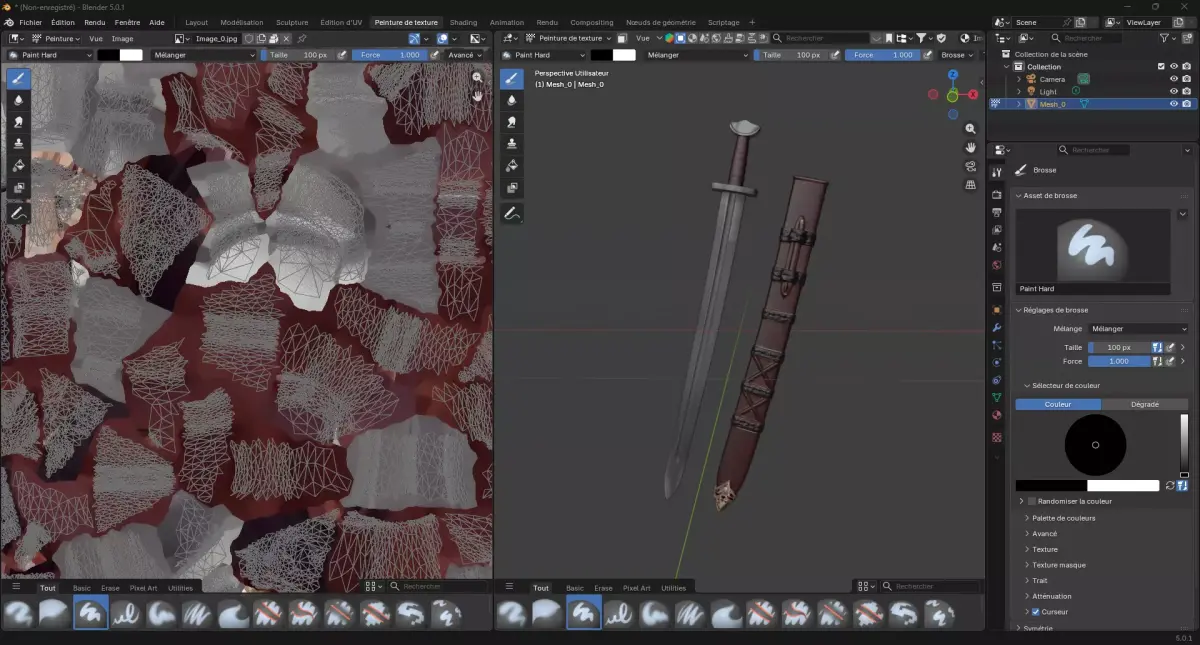Adjust Force slider in properties panel
This screenshot has height=645, width=1200.
point(1119,361)
